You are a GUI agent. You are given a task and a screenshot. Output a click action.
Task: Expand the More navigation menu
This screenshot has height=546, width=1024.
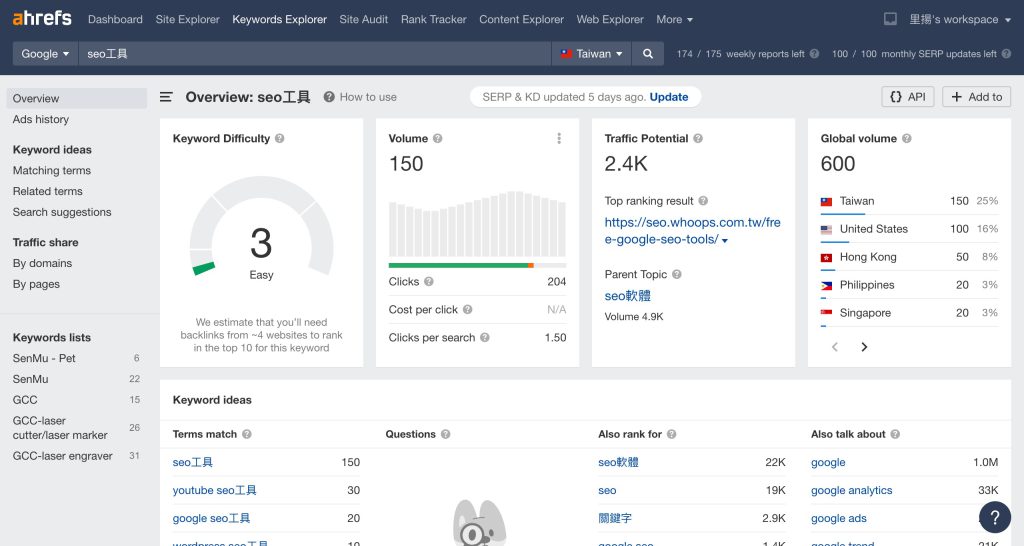pyautogui.click(x=674, y=19)
